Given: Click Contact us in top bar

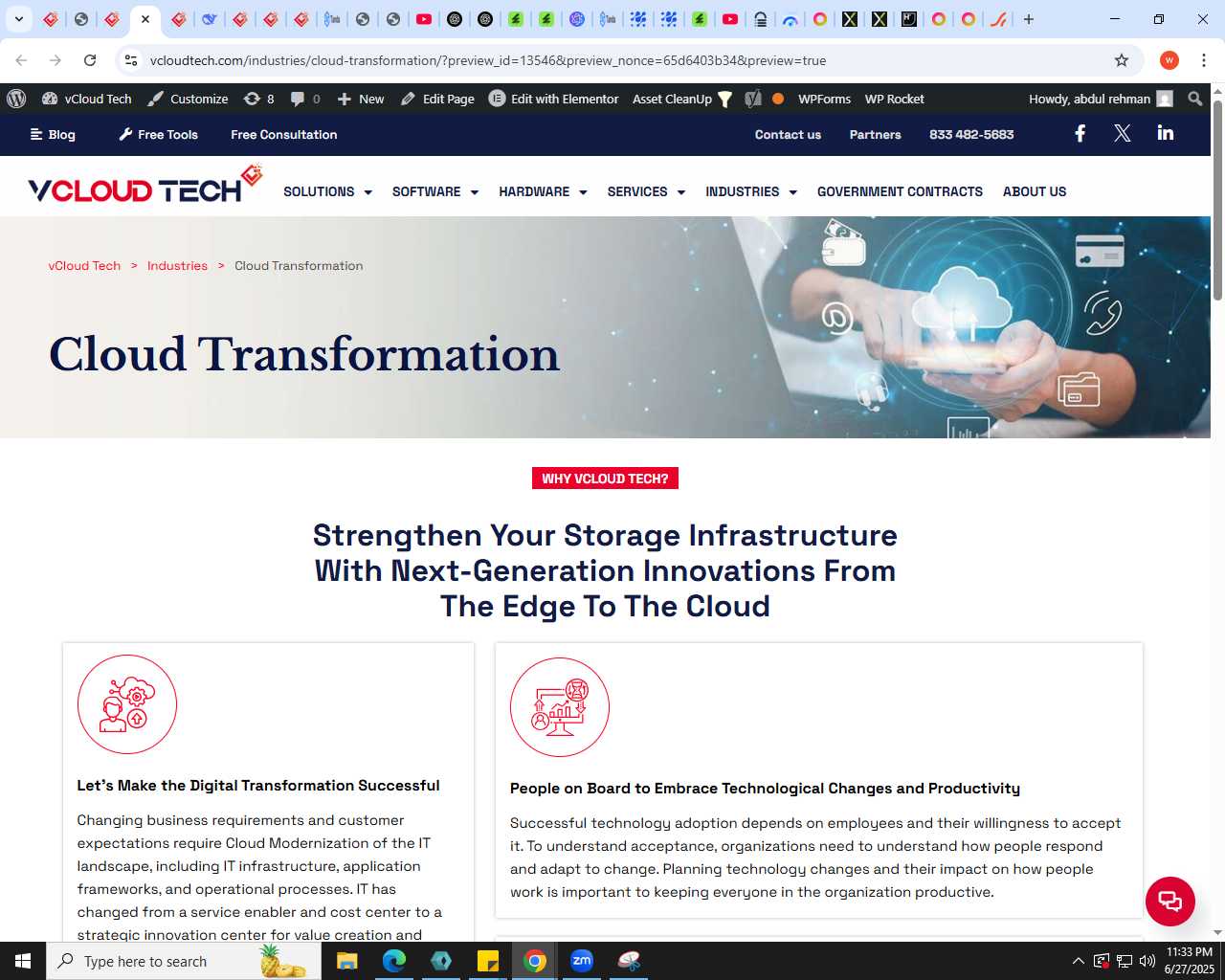Looking at the screenshot, I should [x=788, y=135].
